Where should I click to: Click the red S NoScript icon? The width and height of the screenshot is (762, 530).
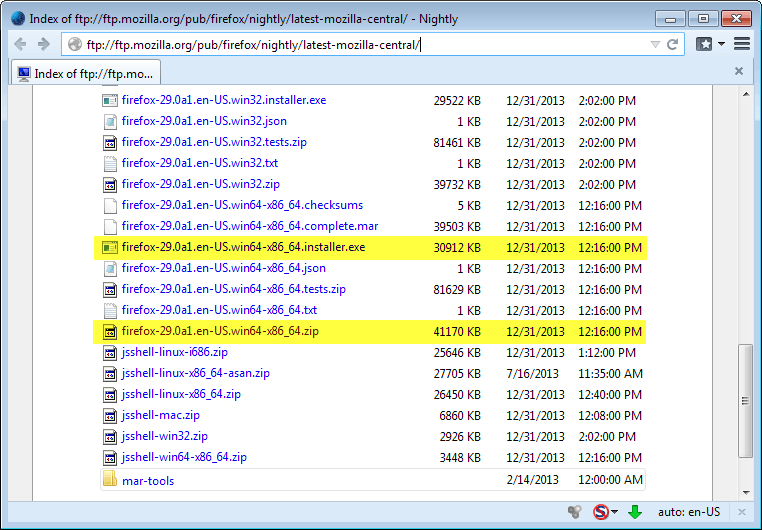(x=601, y=512)
